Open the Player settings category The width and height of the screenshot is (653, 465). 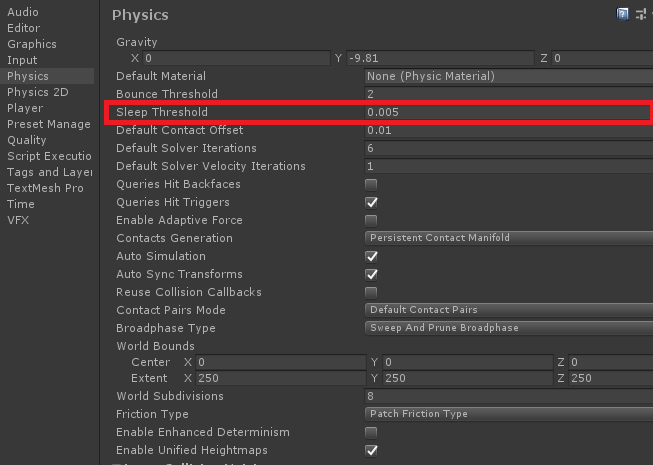pos(25,108)
